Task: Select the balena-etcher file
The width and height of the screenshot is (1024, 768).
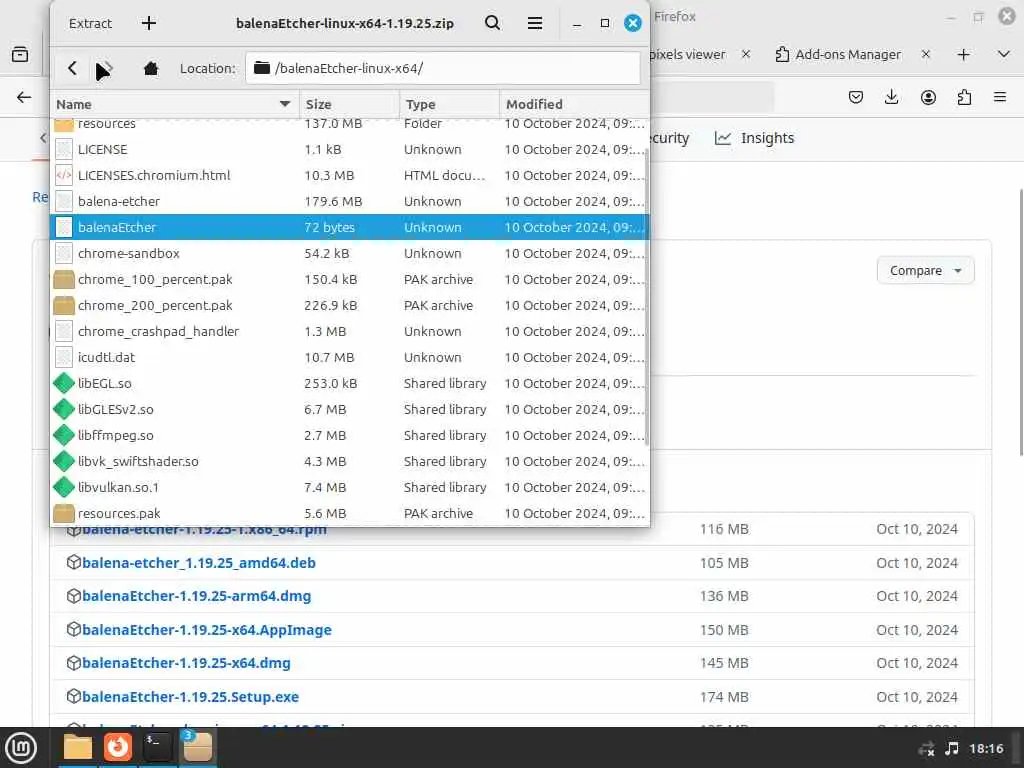Action: tap(349, 201)
